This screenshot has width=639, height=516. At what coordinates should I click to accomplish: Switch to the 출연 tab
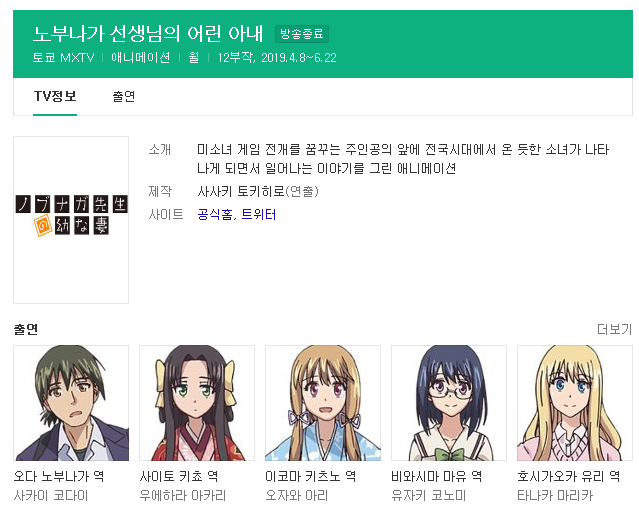coord(123,97)
